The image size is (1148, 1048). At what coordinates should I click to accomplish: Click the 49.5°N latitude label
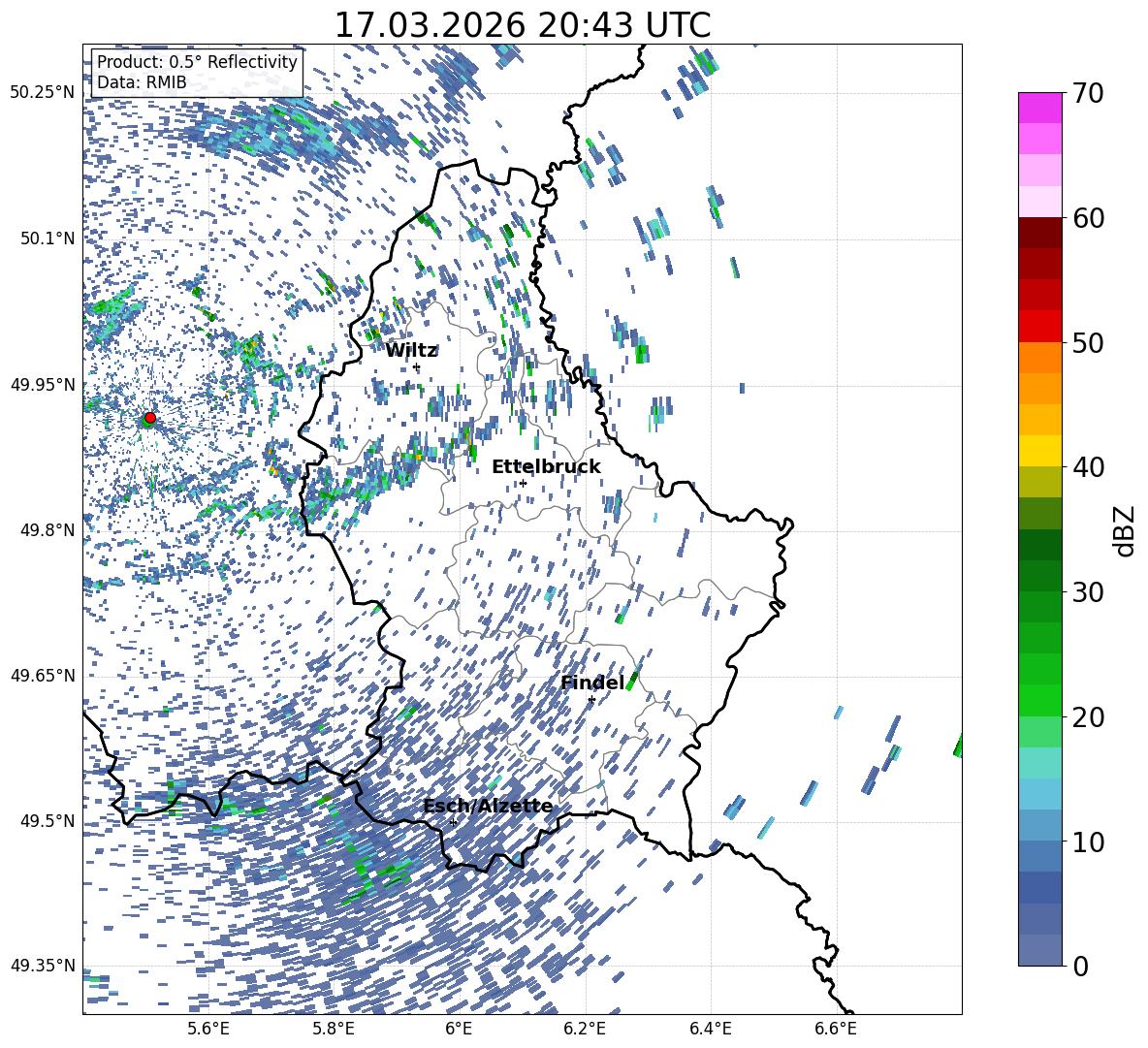pos(48,821)
